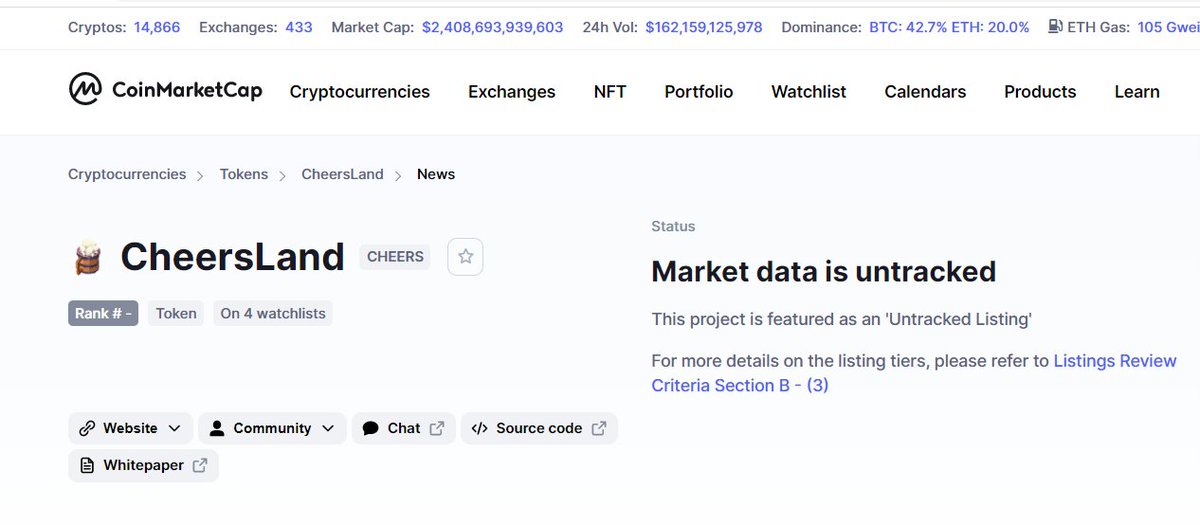Image resolution: width=1200 pixels, height=525 pixels.
Task: Click the Untracked Listing description text
Action: point(841,319)
